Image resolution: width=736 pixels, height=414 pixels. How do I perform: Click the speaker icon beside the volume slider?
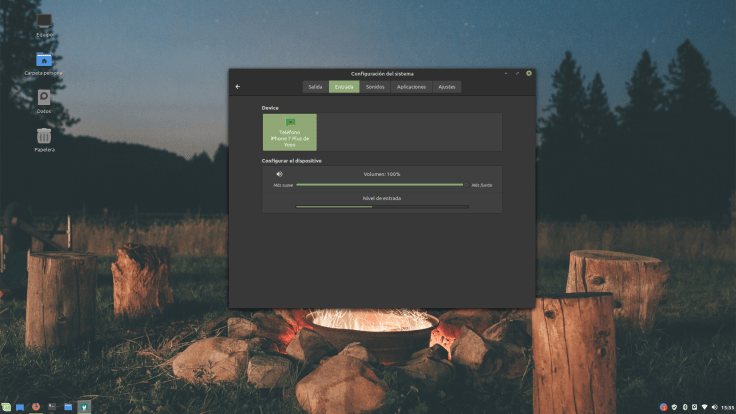[280, 174]
